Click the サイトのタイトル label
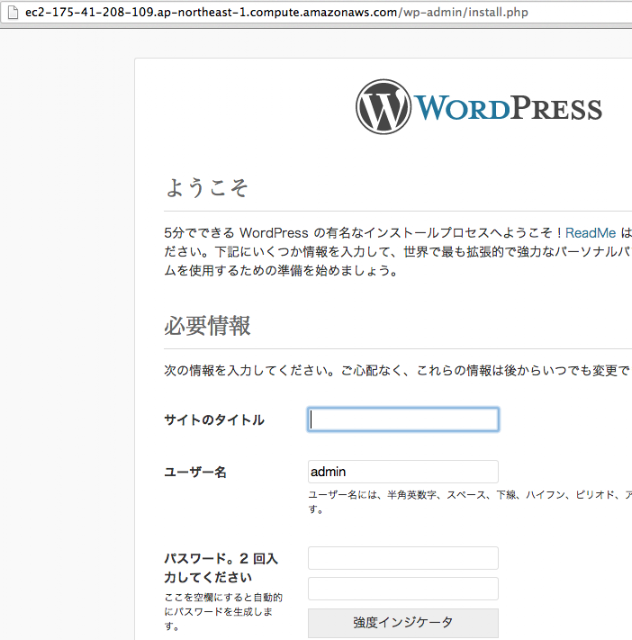 click(214, 420)
